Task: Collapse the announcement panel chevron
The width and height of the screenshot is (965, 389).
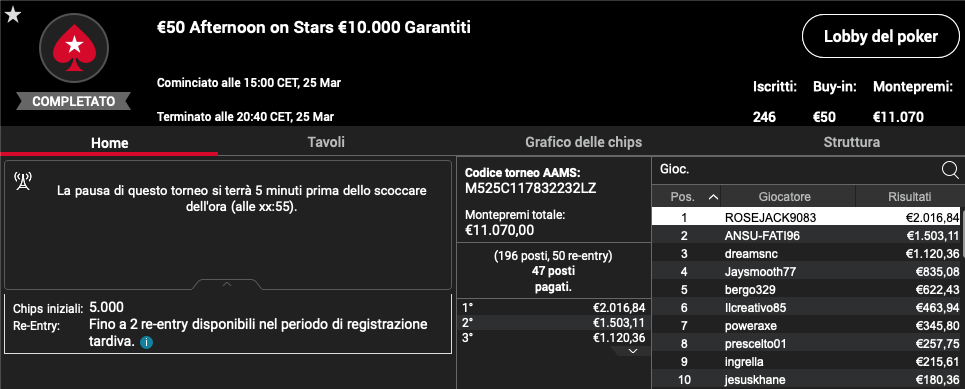Action: (226, 284)
